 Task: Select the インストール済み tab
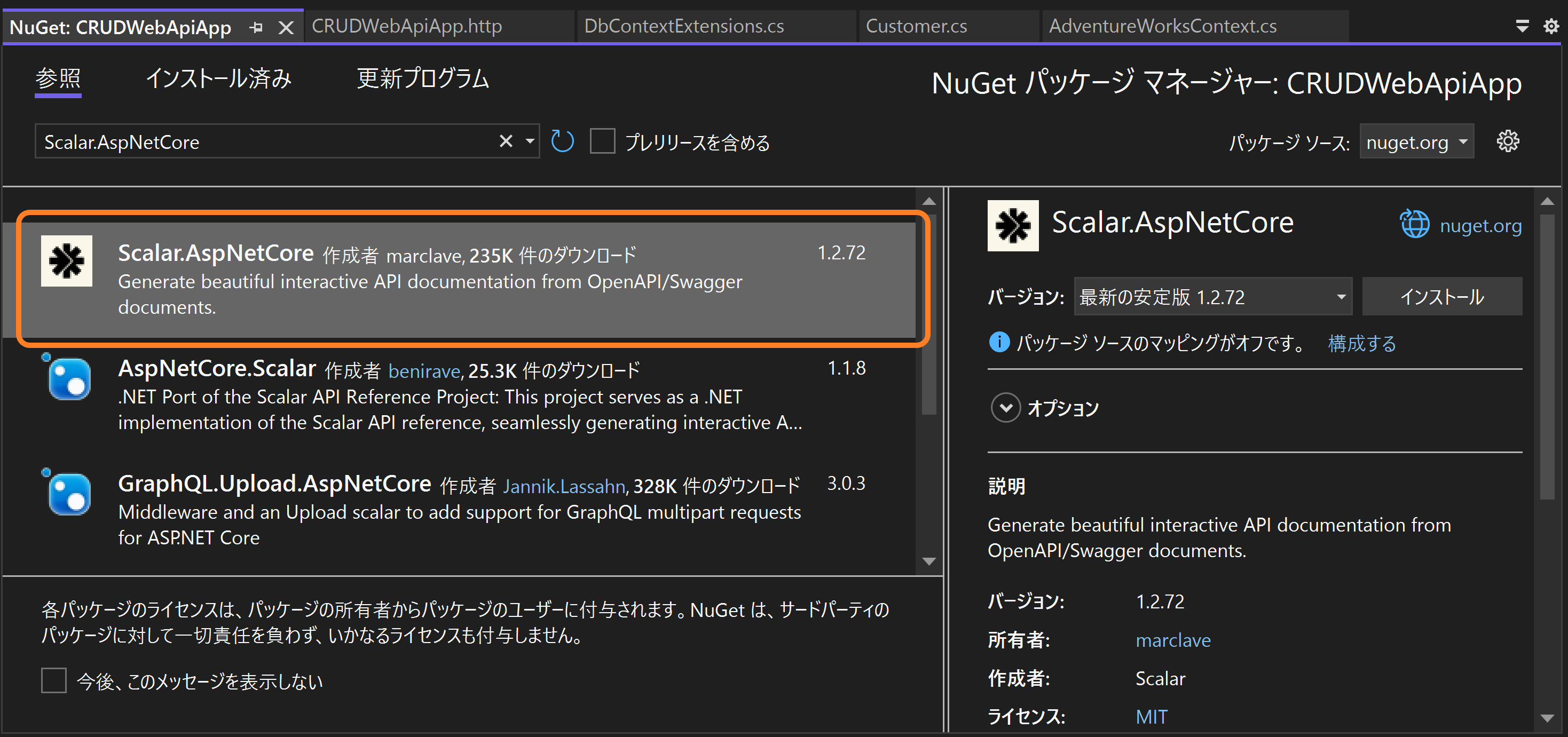click(219, 78)
